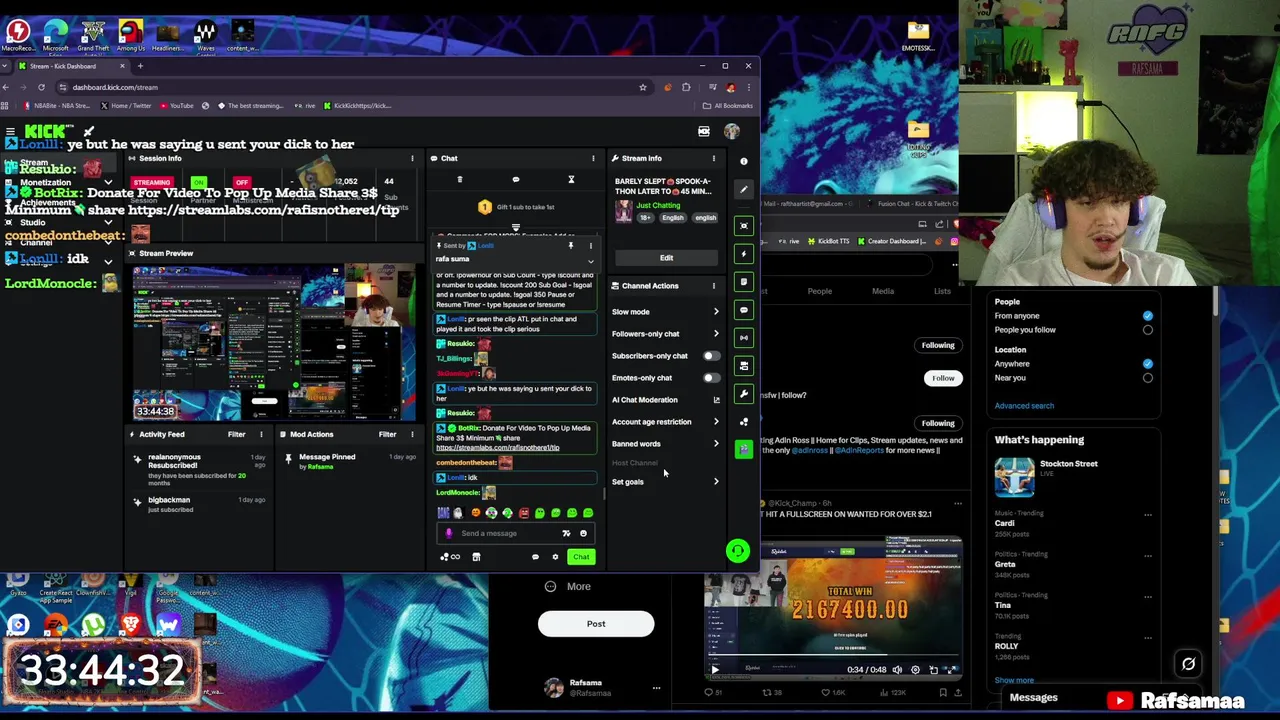Bookmark the page with the star icon
Viewport: 1280px width, 720px height.
pyautogui.click(x=643, y=87)
